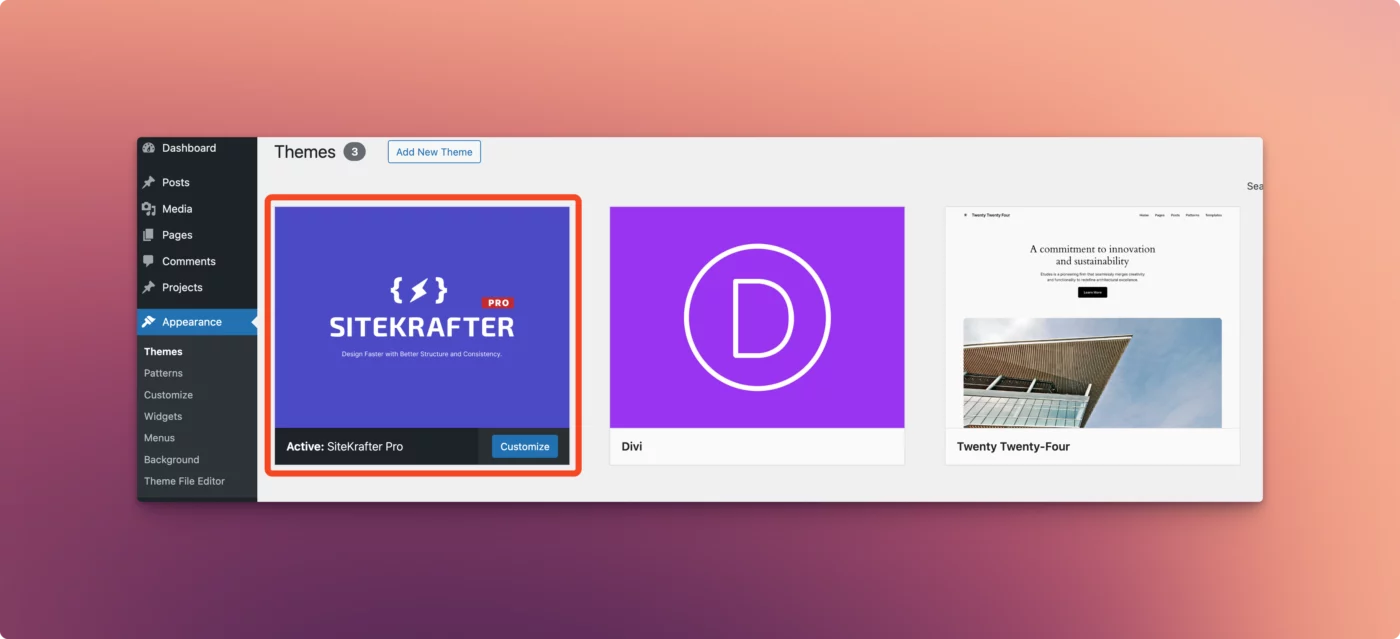Select Themes submenu item
This screenshot has height=639, width=1400.
pos(163,352)
